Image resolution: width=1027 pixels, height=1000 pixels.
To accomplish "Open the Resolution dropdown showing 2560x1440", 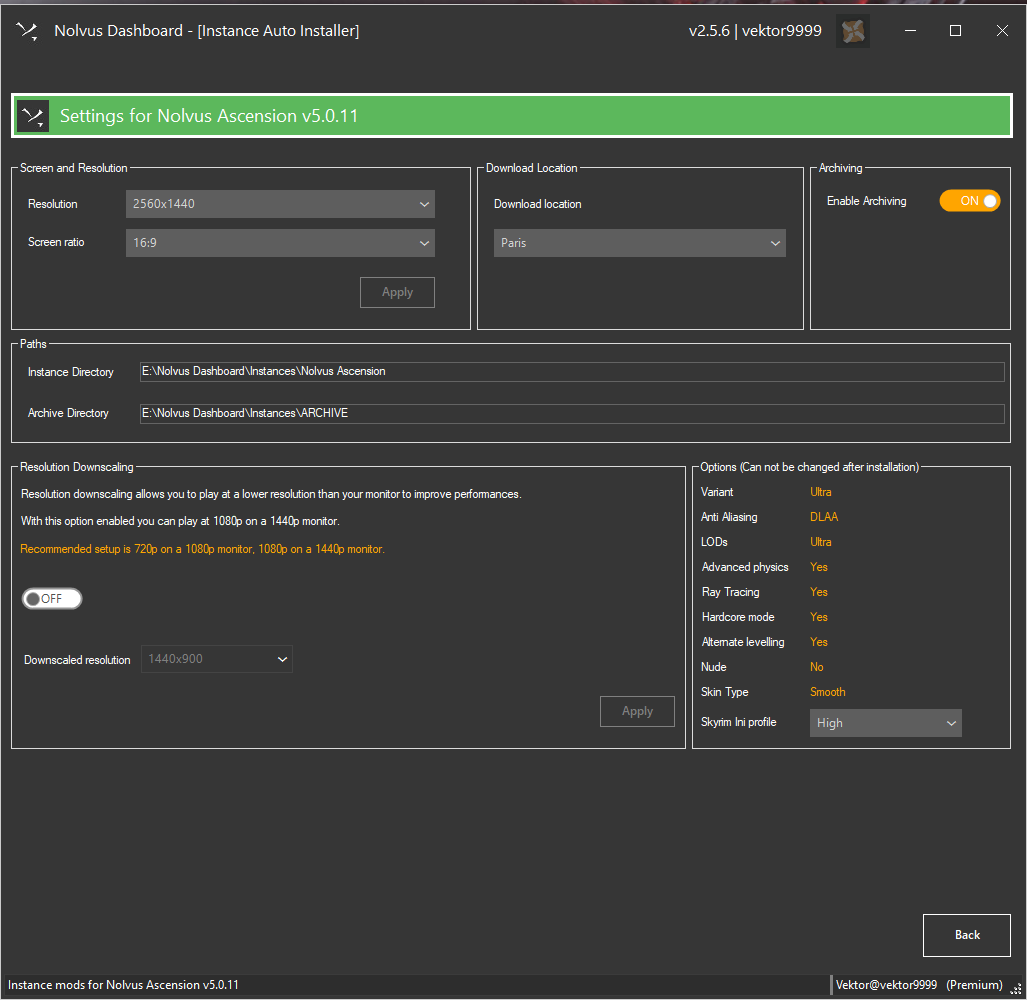I will pyautogui.click(x=280, y=204).
